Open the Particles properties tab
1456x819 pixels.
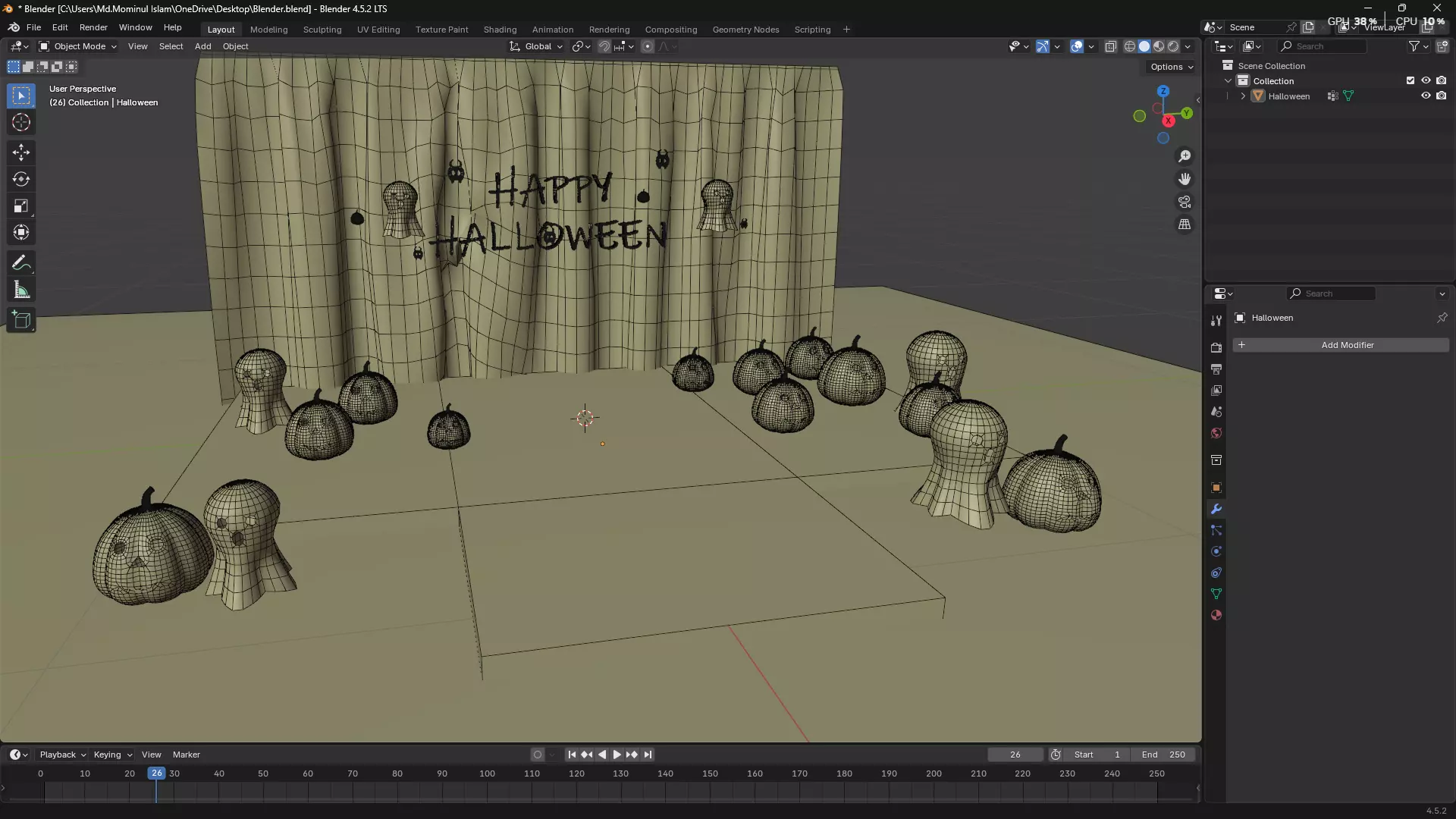click(x=1216, y=530)
